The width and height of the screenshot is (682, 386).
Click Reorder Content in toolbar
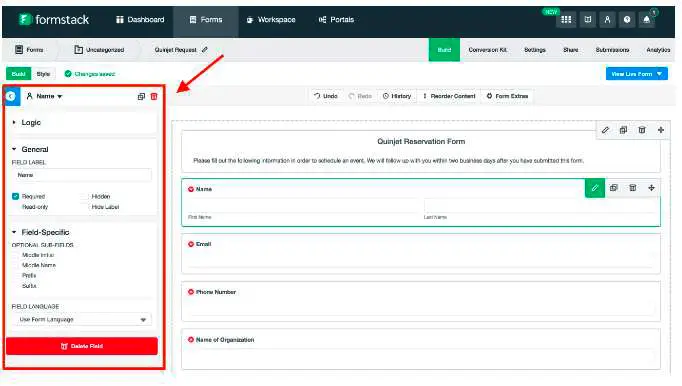tap(449, 96)
